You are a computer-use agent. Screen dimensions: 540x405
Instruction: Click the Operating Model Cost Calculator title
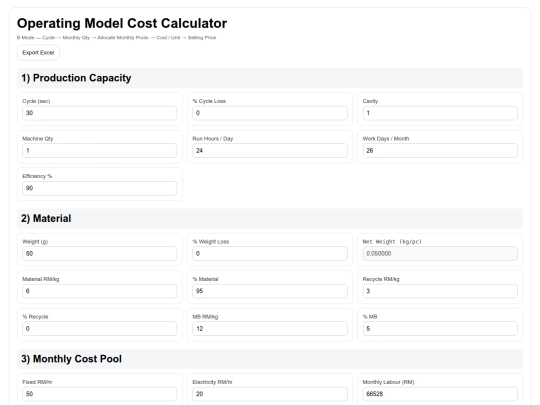pyautogui.click(x=122, y=23)
